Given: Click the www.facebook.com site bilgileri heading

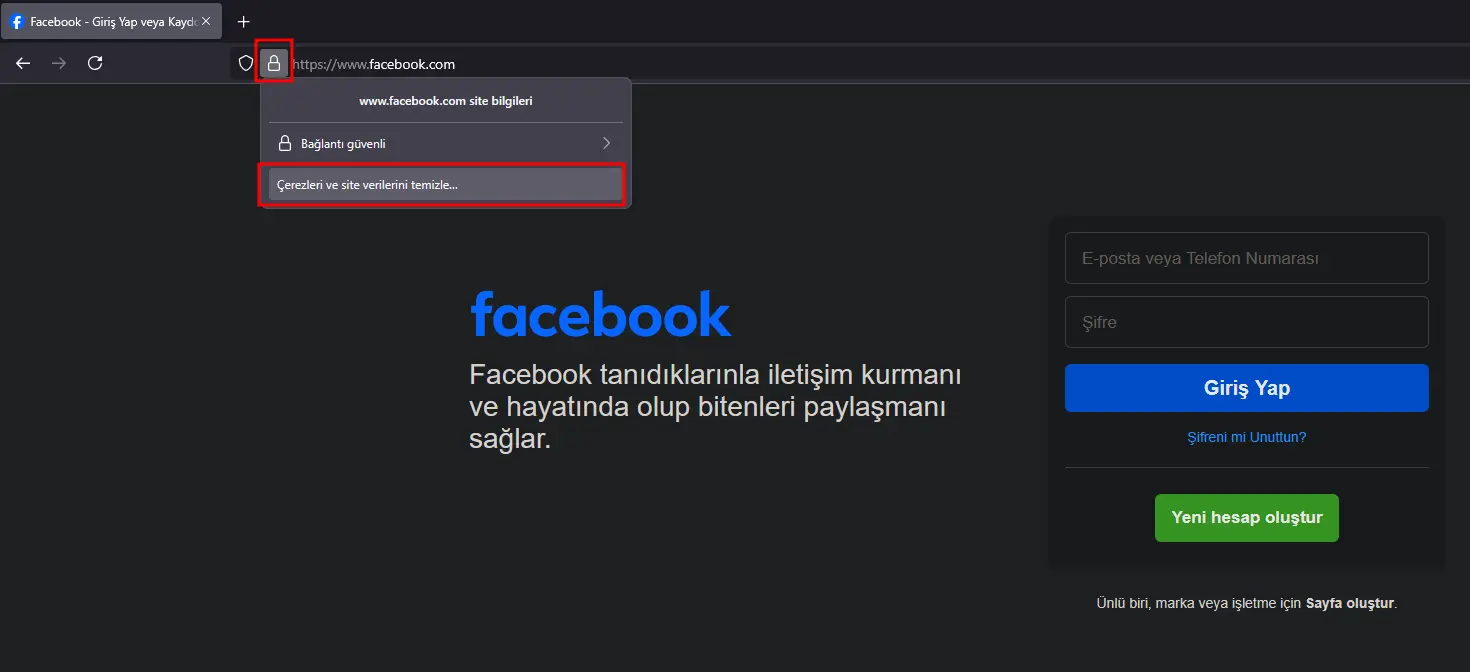Looking at the screenshot, I should pyautogui.click(x=446, y=101).
